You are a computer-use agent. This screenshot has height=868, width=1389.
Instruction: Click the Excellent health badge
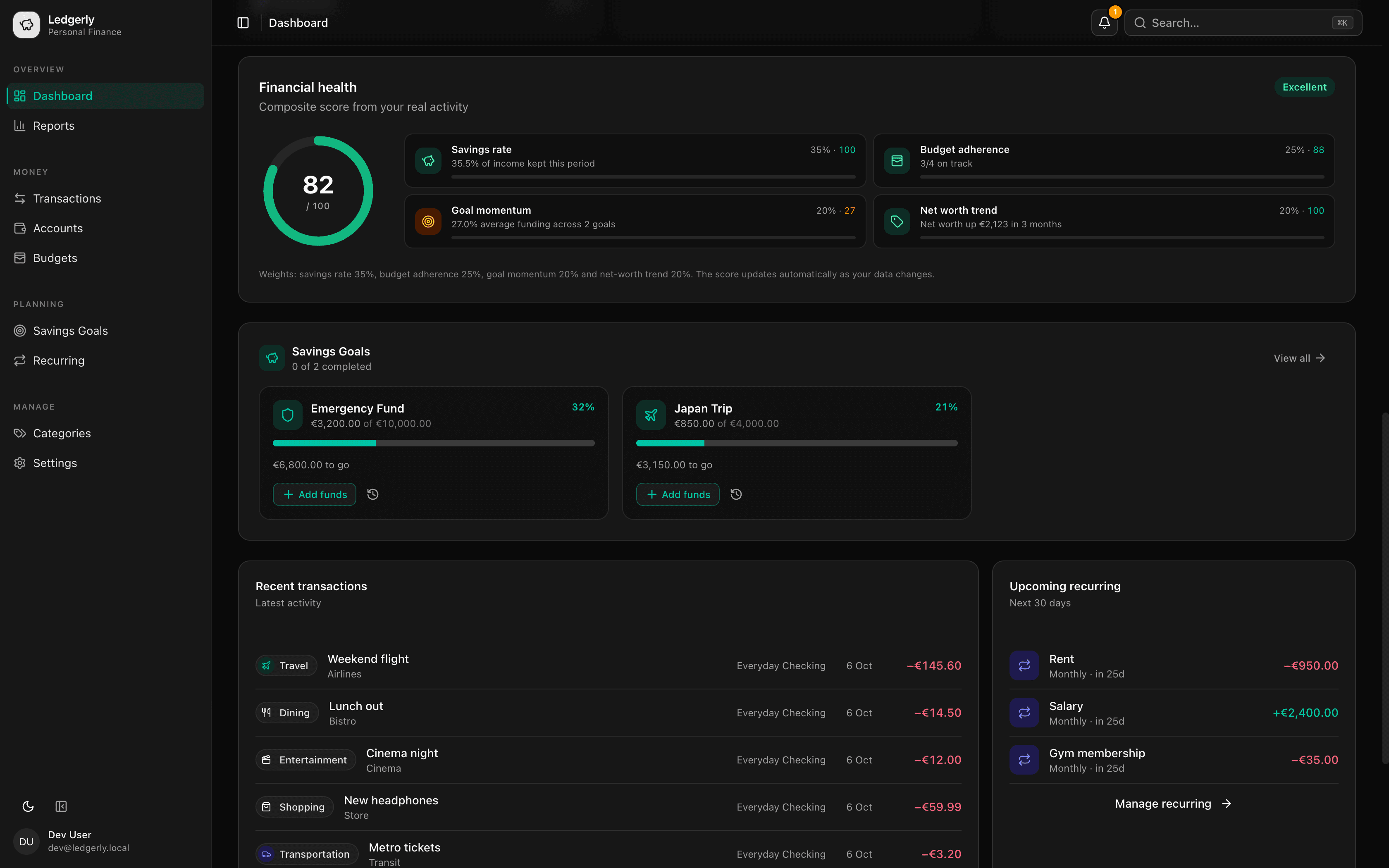click(1304, 87)
